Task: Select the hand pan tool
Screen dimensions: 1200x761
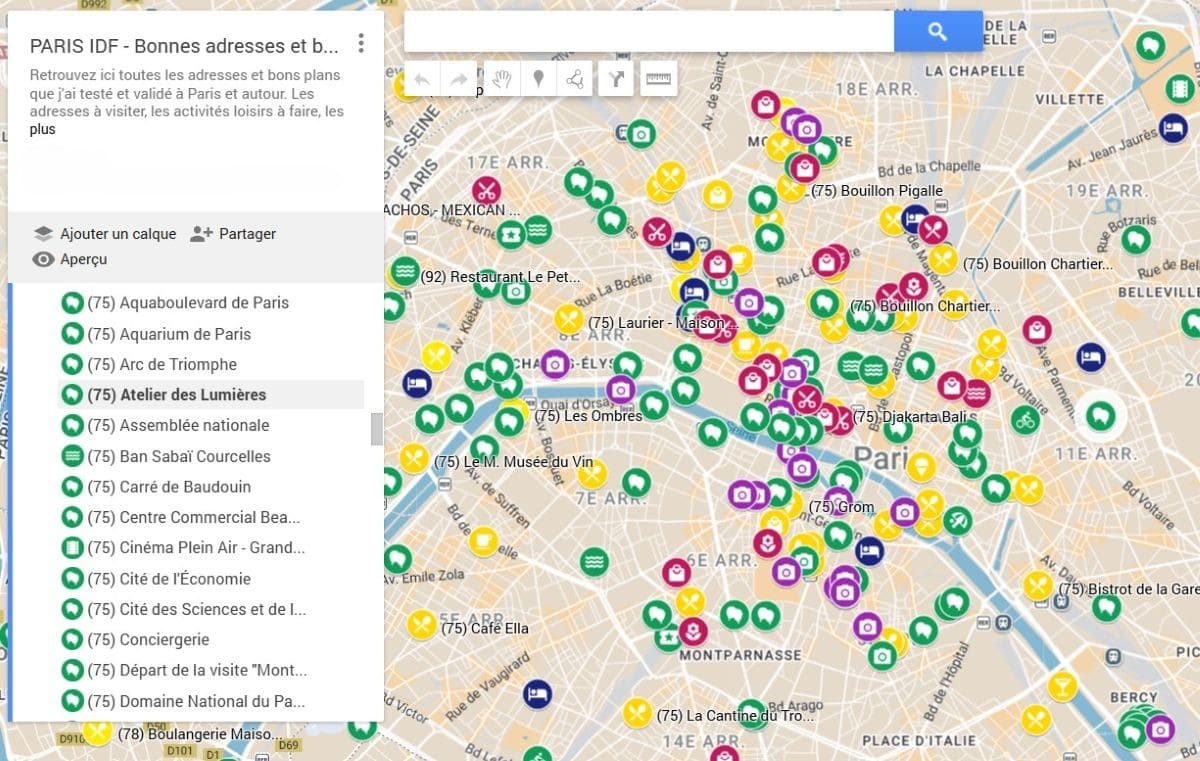Action: pos(502,80)
